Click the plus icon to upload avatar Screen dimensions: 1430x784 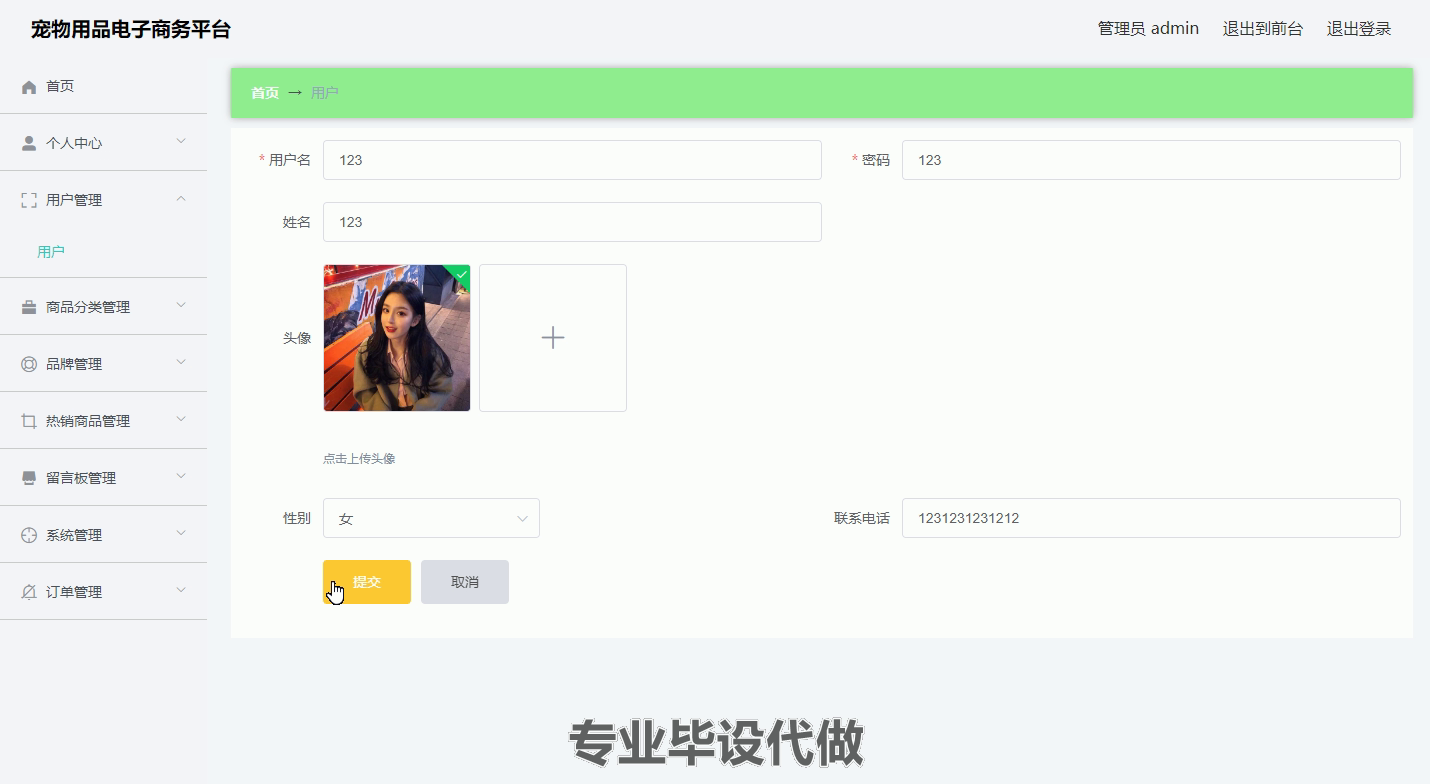coord(553,338)
